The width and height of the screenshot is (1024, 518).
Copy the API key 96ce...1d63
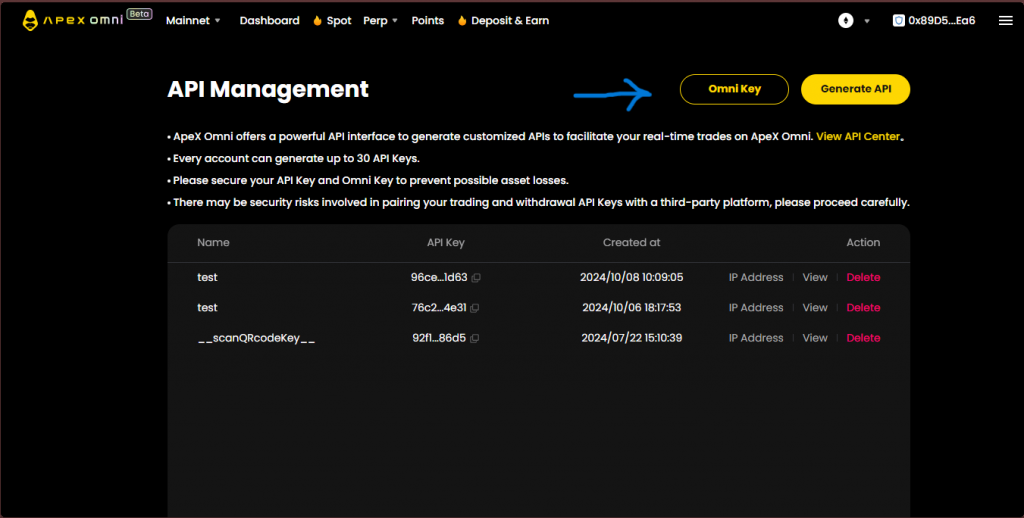(x=476, y=278)
